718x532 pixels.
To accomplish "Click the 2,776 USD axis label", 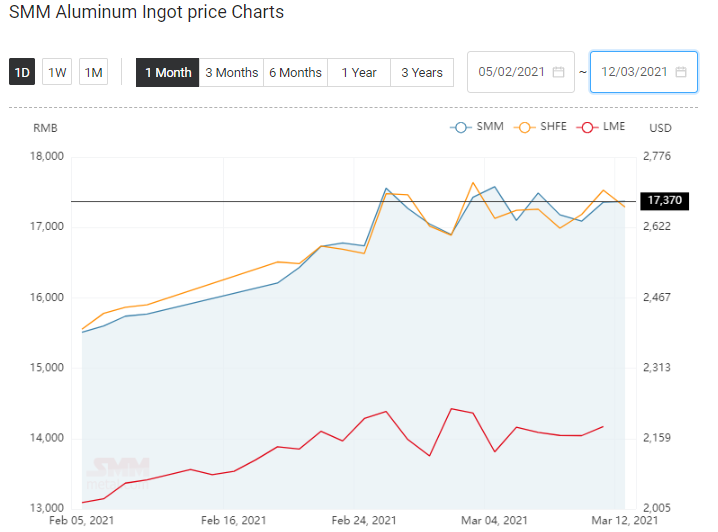I will (x=657, y=156).
